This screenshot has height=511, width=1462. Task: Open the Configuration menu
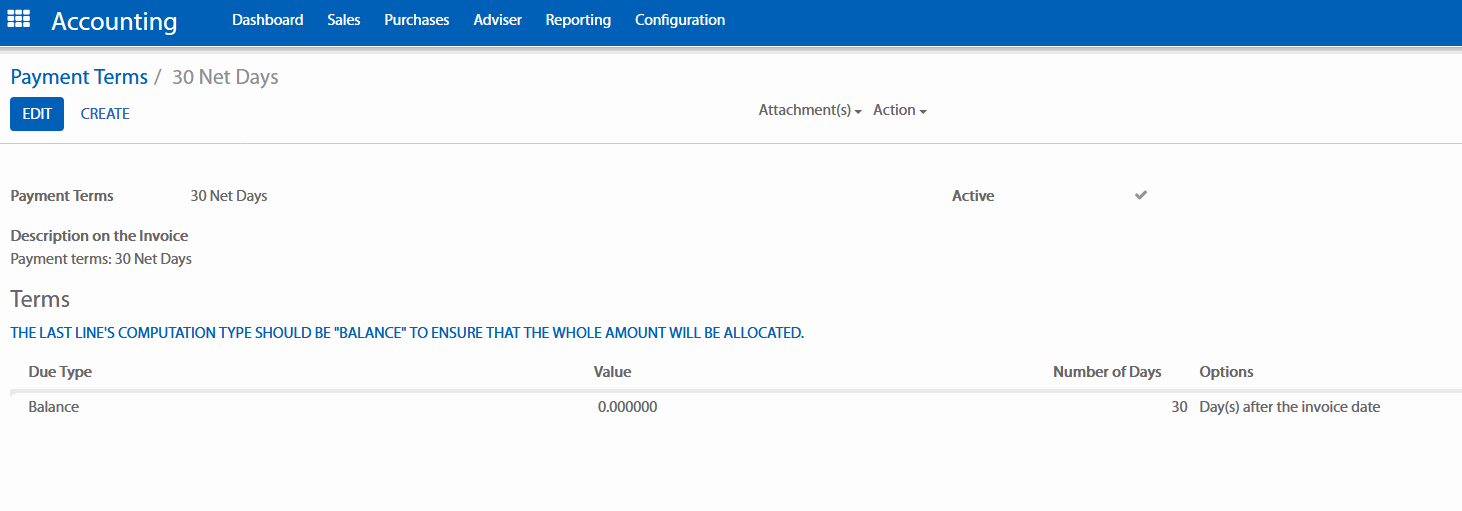pos(680,20)
